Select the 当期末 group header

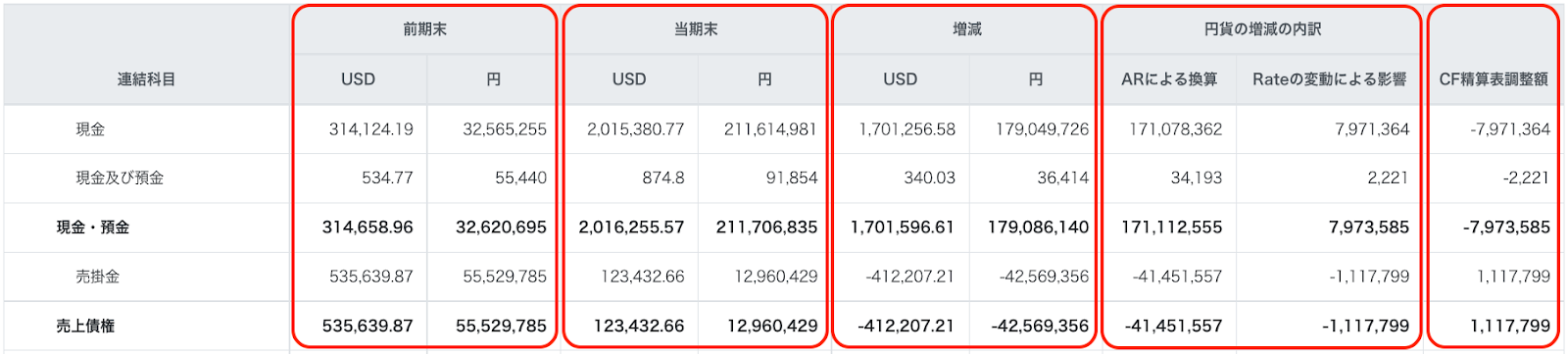pos(696,29)
